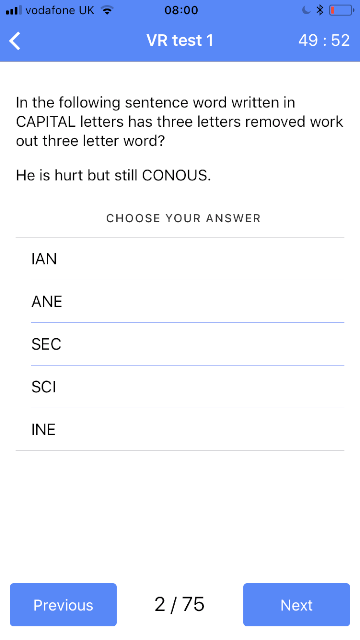360x640 pixels.
Task: Tap the CHOOSE YOUR ANSWER heading
Action: pos(183,218)
